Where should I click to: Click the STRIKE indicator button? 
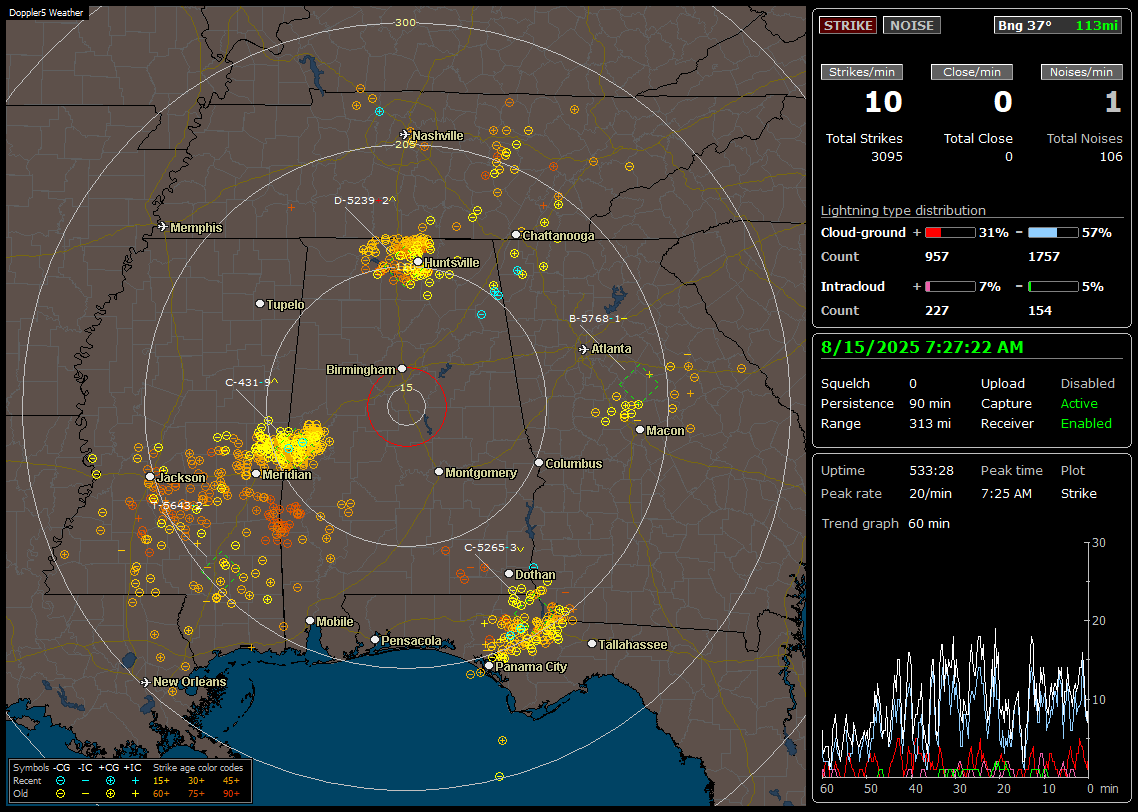point(848,25)
